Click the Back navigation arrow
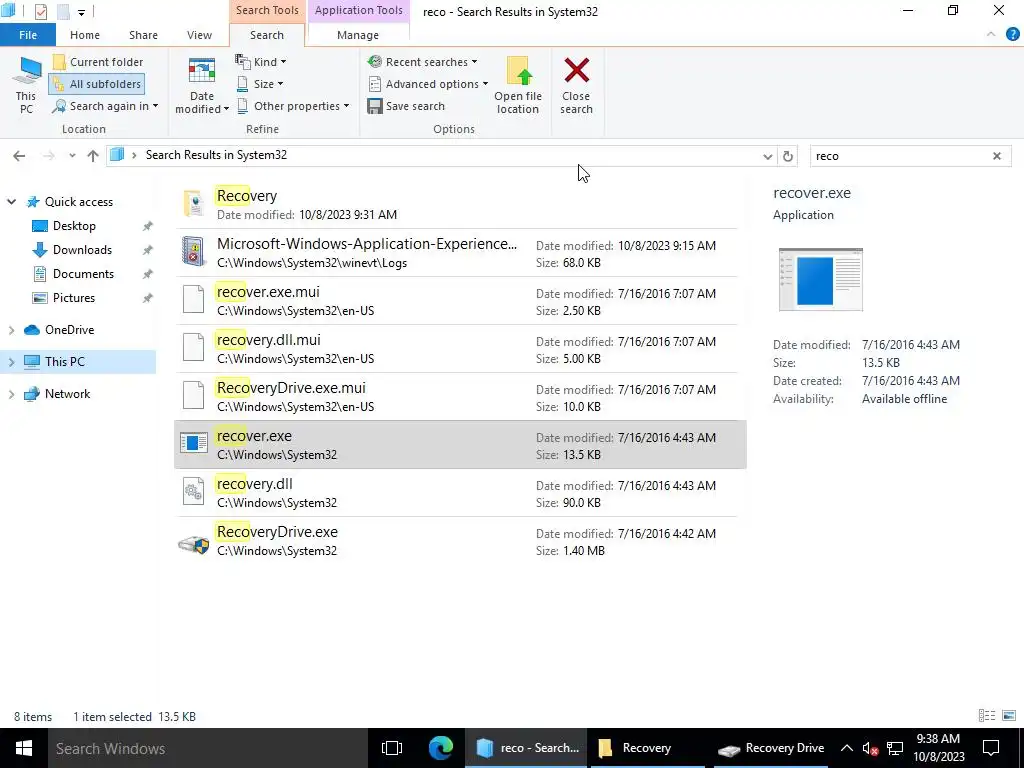The height and width of the screenshot is (768, 1024). point(19,155)
